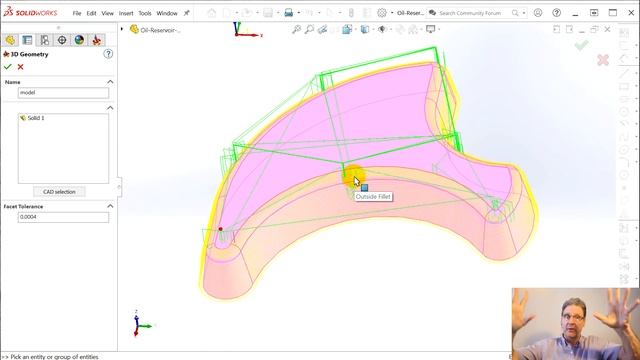Open the Apply Scene icon
Screen dimensions: 640x360
click(413, 29)
